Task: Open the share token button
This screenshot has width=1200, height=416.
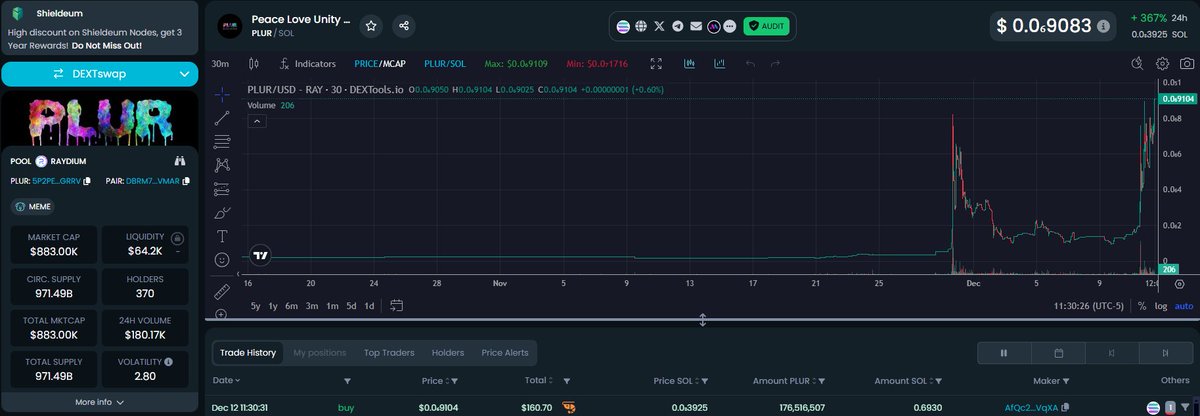Action: point(403,26)
